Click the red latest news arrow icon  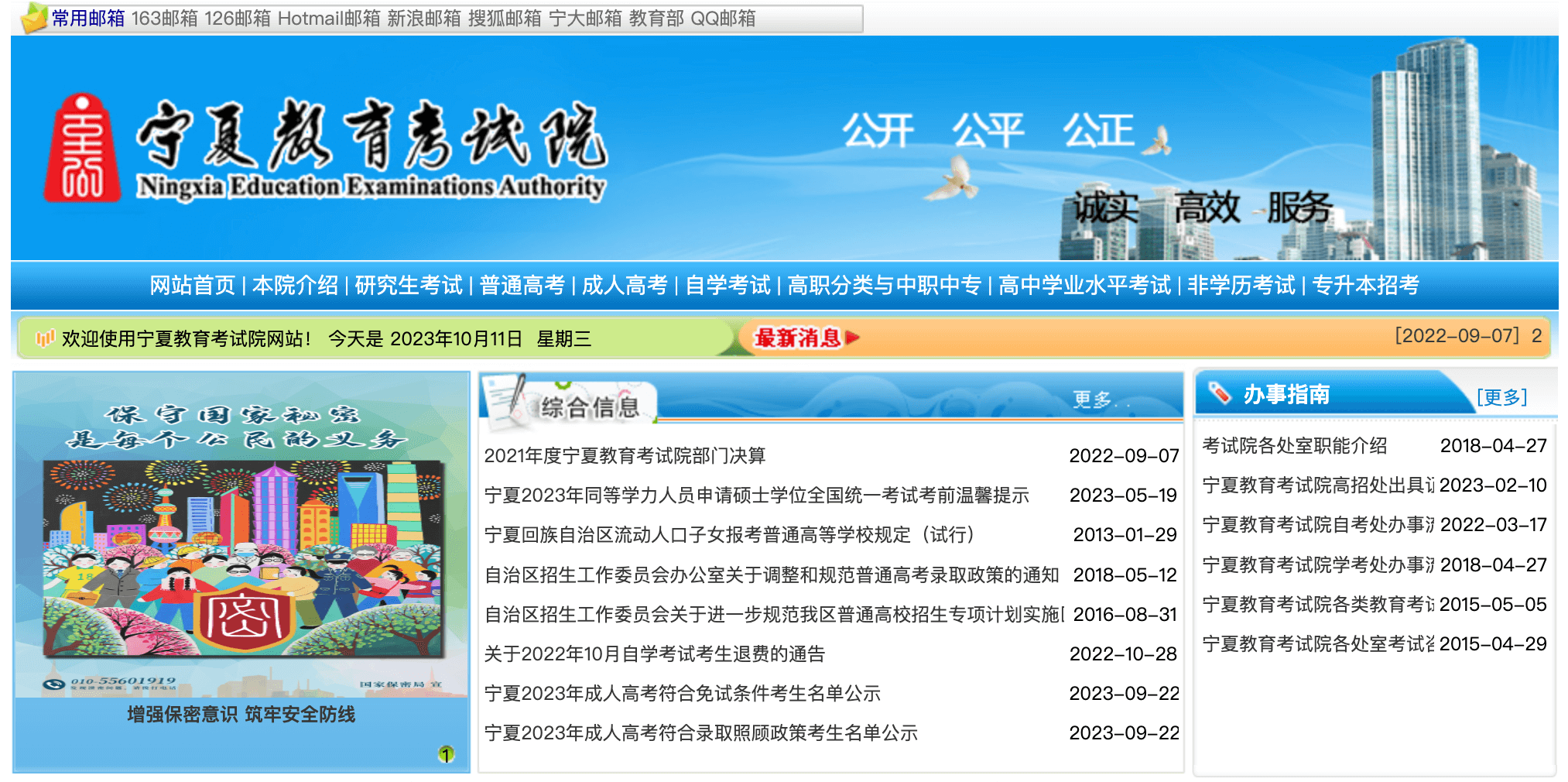(852, 338)
